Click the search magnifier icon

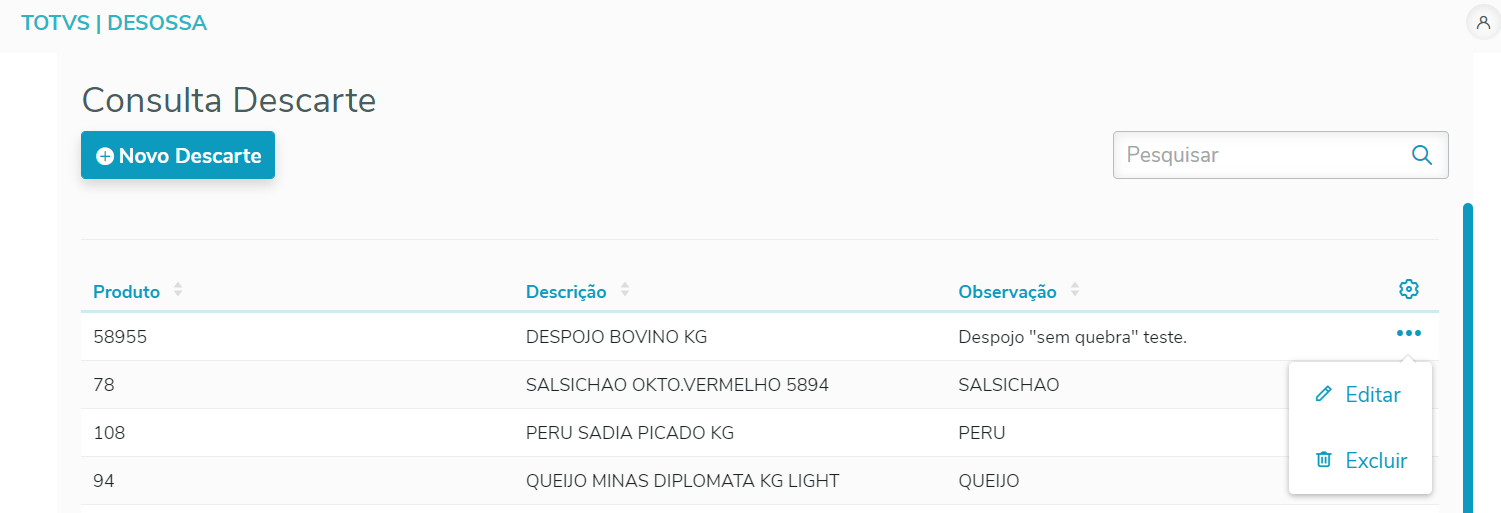pyautogui.click(x=1421, y=155)
